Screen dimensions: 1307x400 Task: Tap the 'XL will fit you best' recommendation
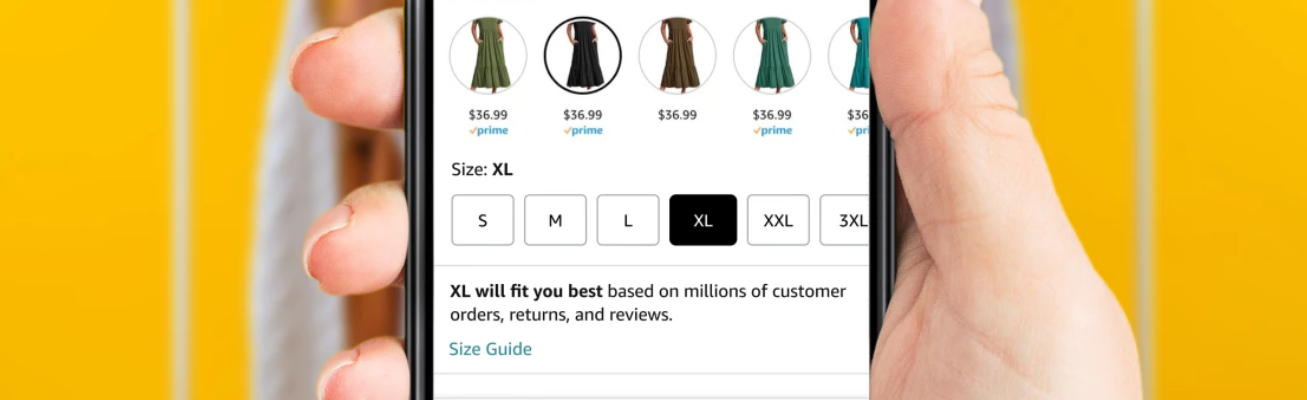[x=526, y=292]
